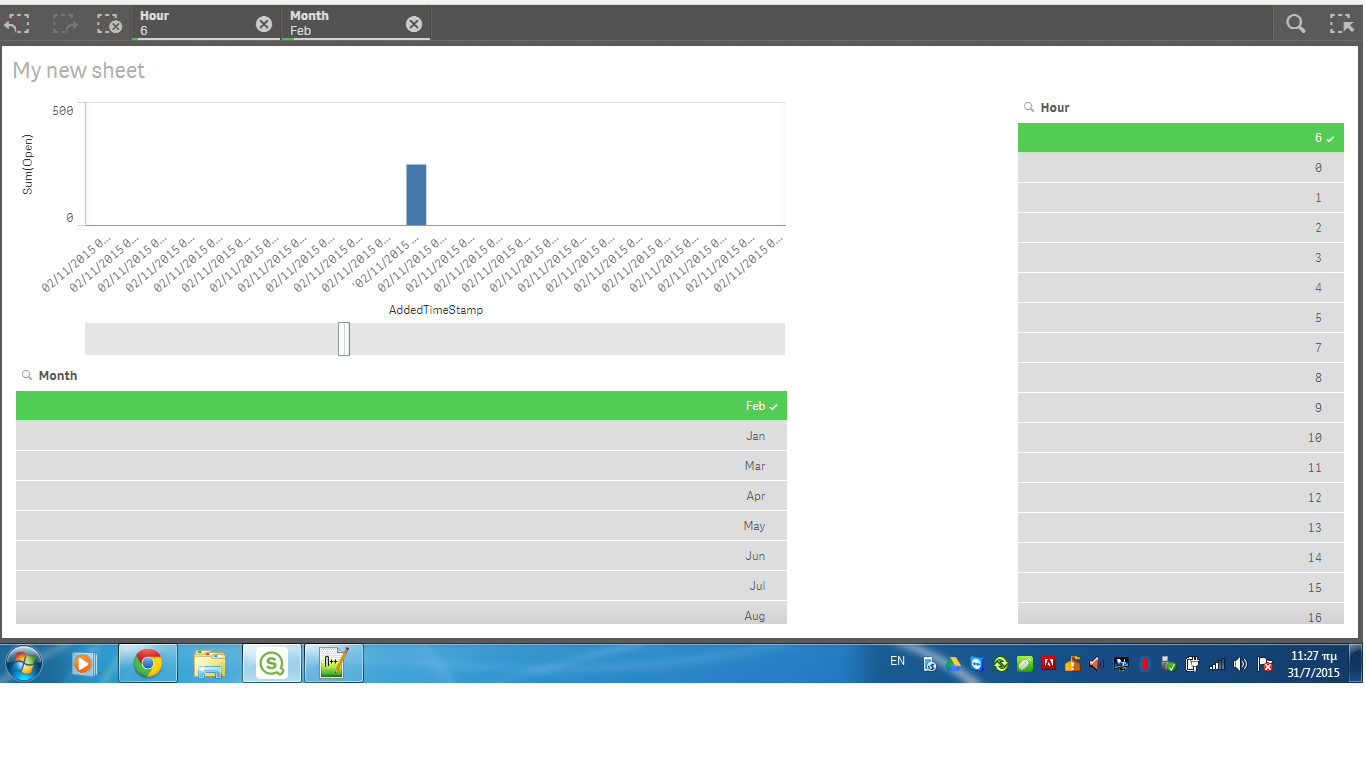Search within the Month filter pane
The height and width of the screenshot is (768, 1366).
coord(27,375)
